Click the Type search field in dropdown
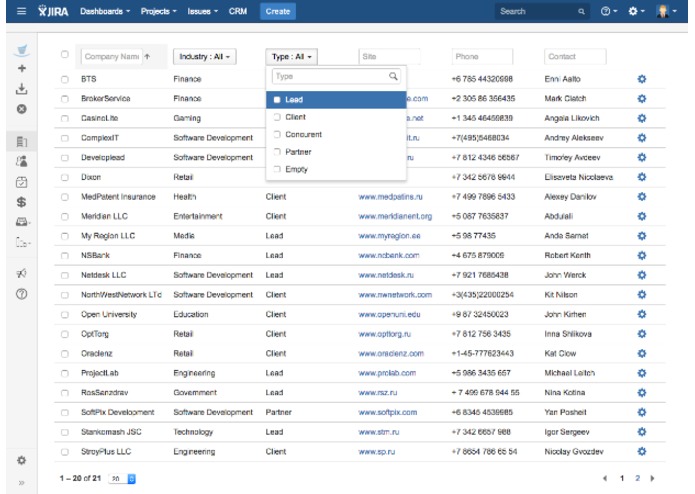 [x=336, y=76]
